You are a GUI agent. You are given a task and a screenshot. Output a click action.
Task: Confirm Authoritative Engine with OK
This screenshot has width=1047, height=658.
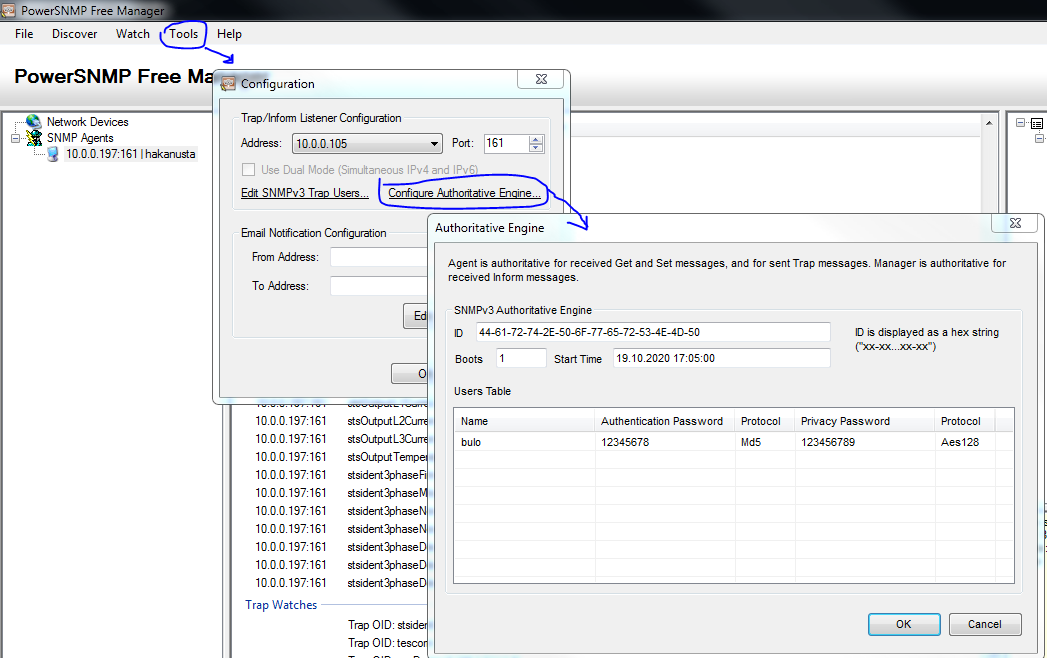903,624
